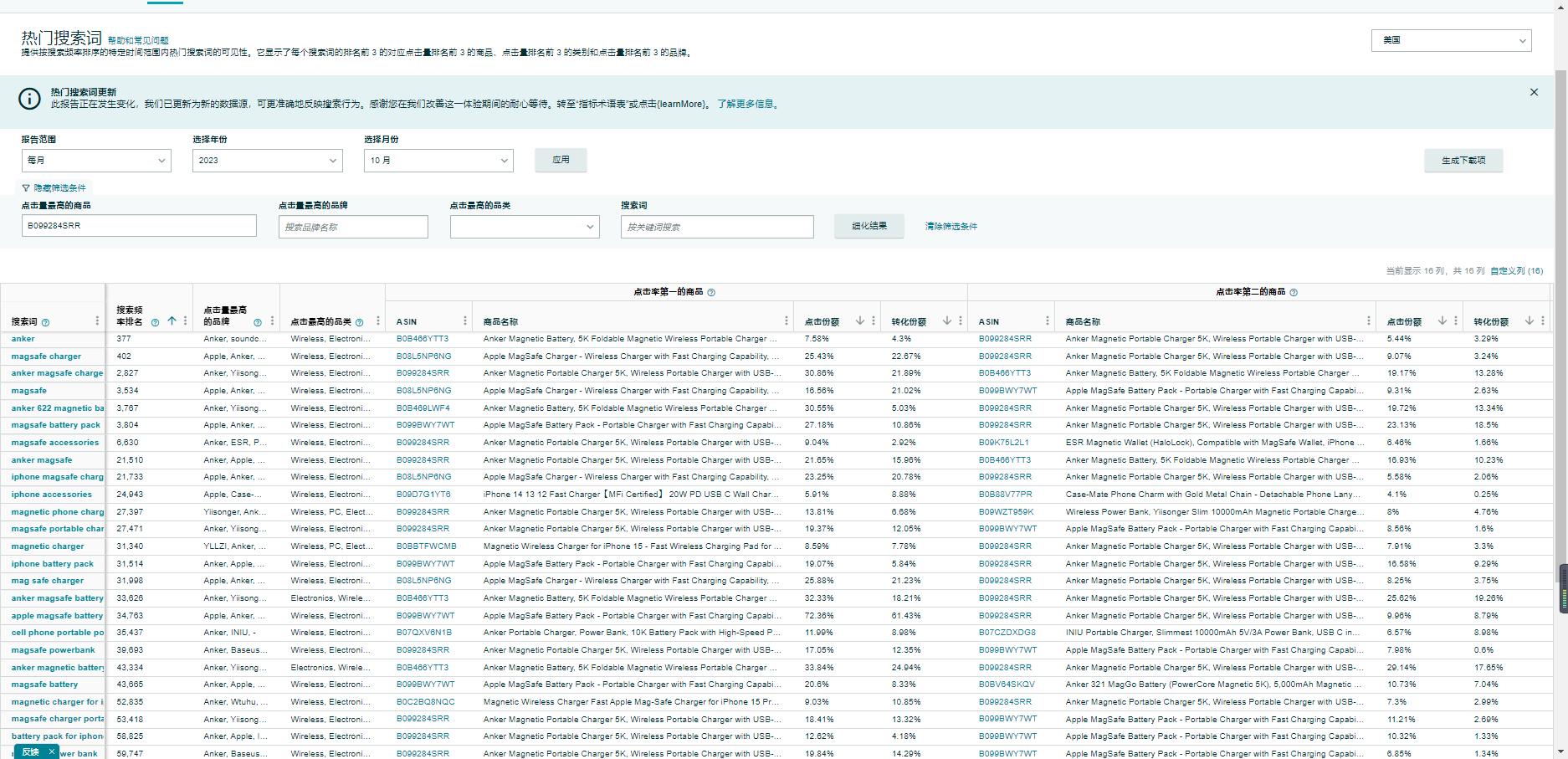Focus the 搜索品牌名称 input field
The width and height of the screenshot is (1568, 759).
pos(353,227)
